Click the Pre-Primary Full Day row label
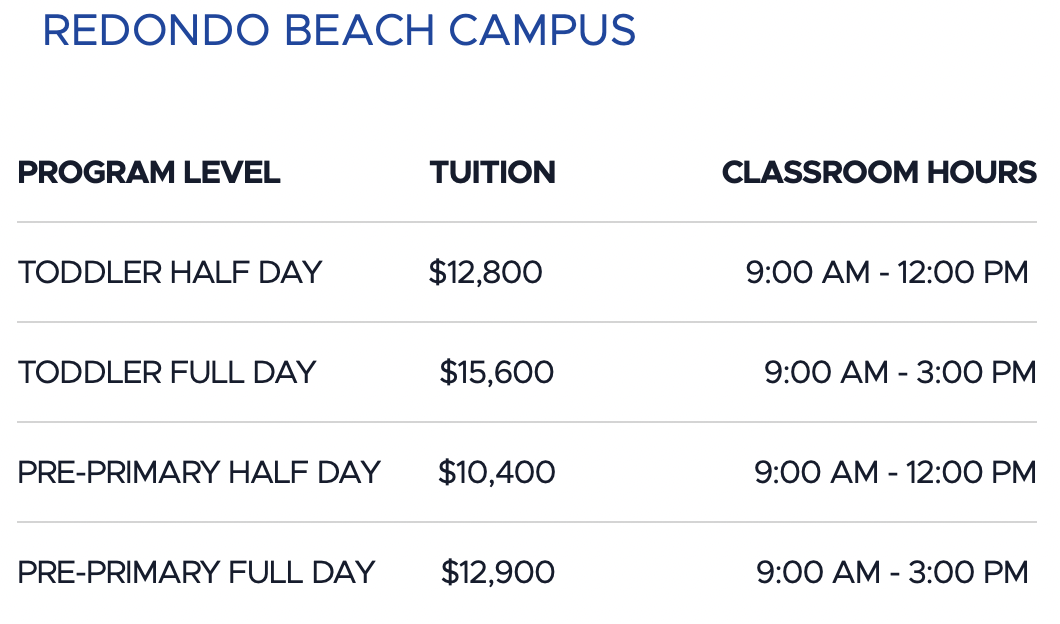This screenshot has width=1060, height=624. coord(196,573)
